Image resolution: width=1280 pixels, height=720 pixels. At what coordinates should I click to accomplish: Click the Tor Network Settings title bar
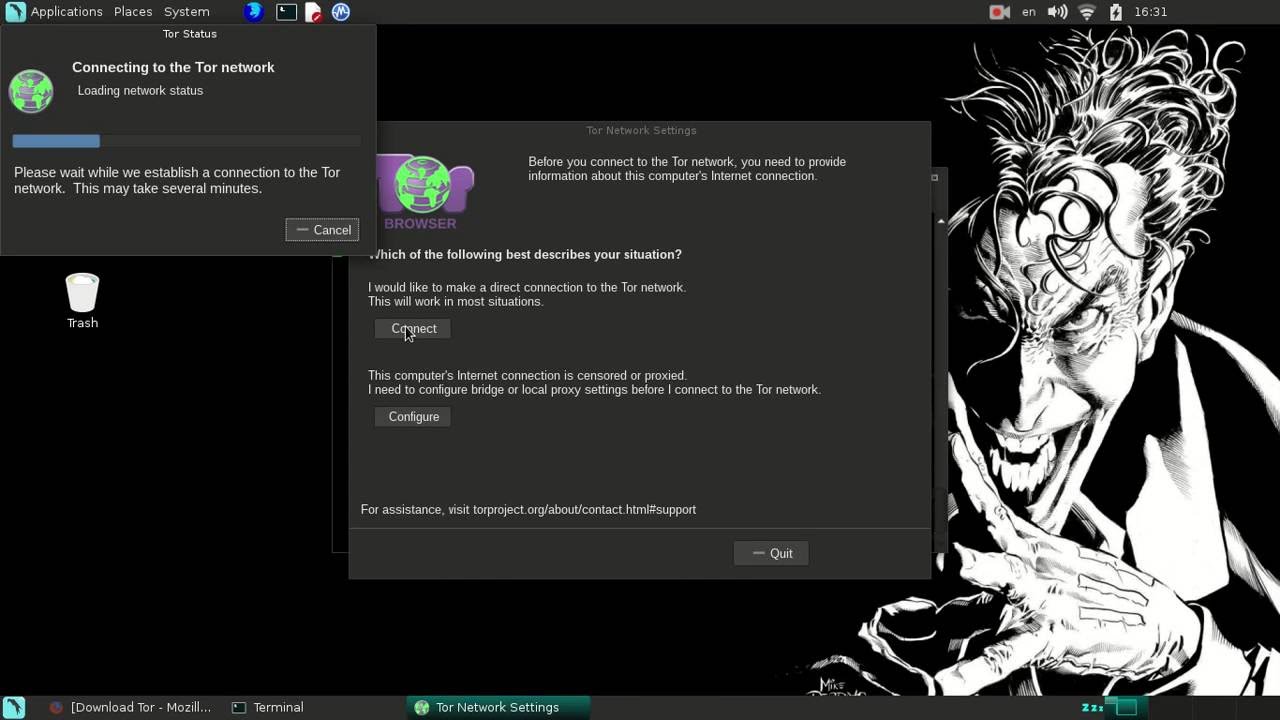point(641,131)
